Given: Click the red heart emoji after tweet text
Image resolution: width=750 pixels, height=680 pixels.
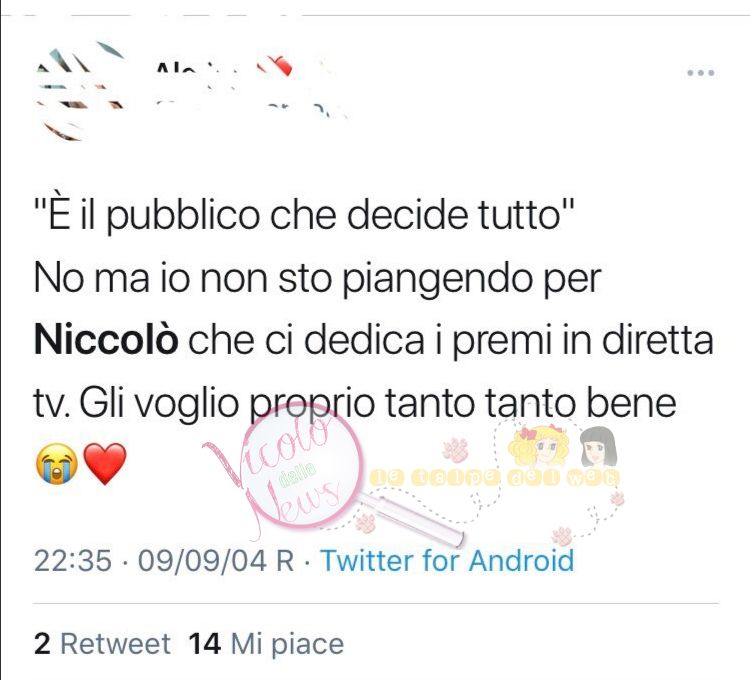Looking at the screenshot, I should pos(105,463).
